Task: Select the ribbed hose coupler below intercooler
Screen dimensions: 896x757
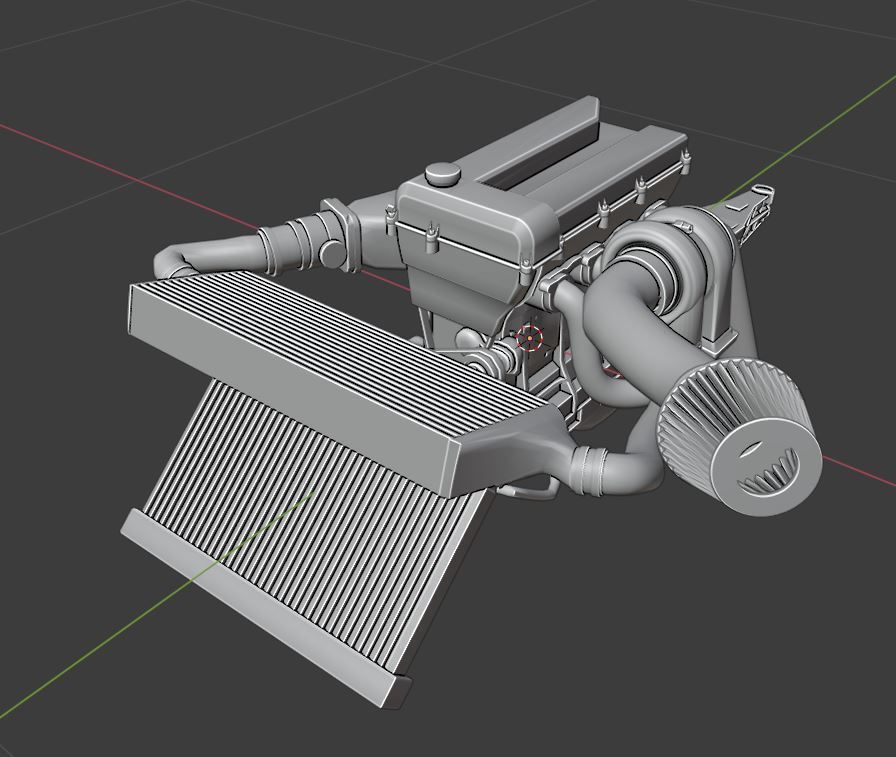Action: 591,470
